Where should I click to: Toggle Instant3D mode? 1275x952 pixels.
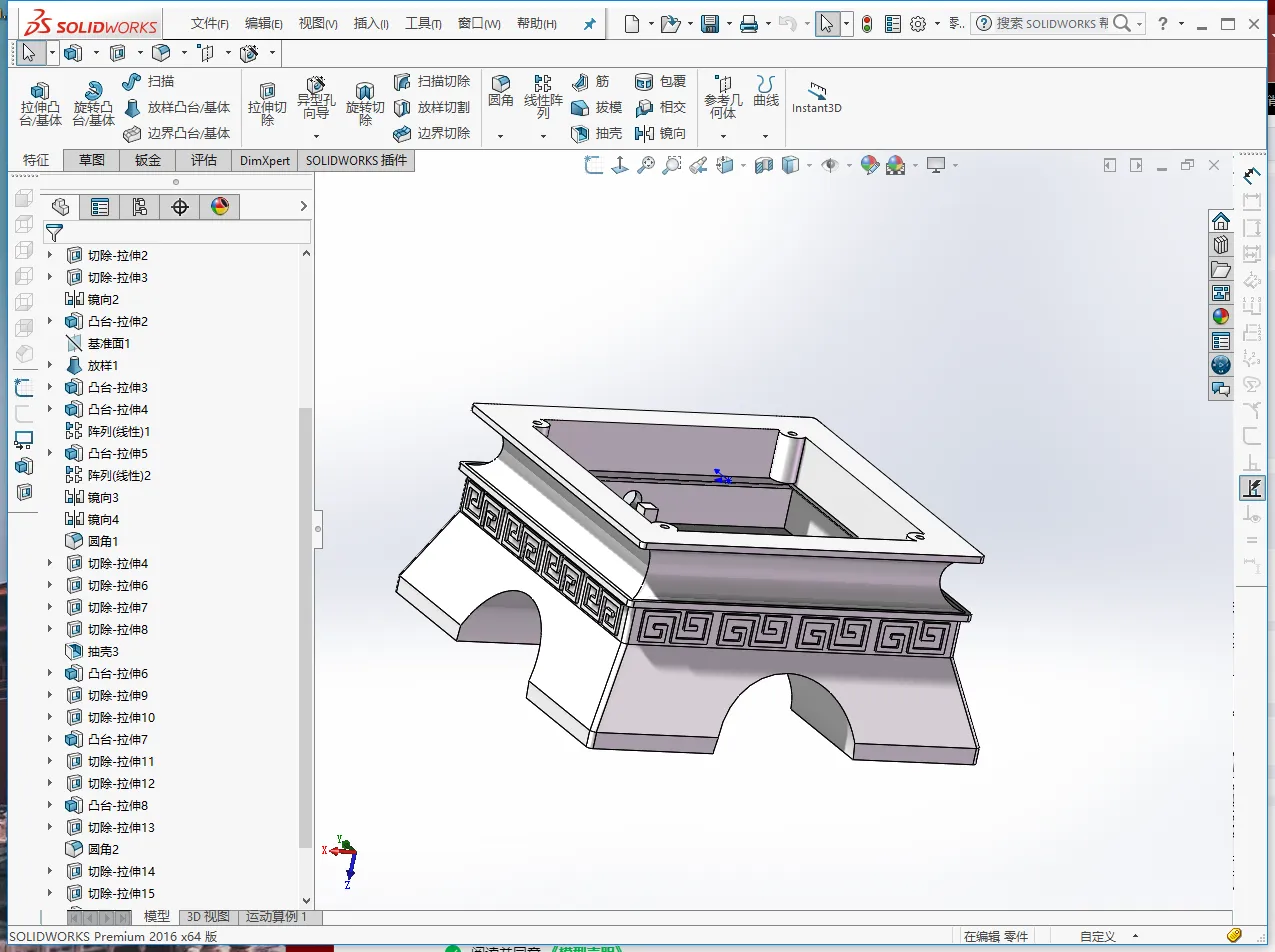pyautogui.click(x=817, y=98)
